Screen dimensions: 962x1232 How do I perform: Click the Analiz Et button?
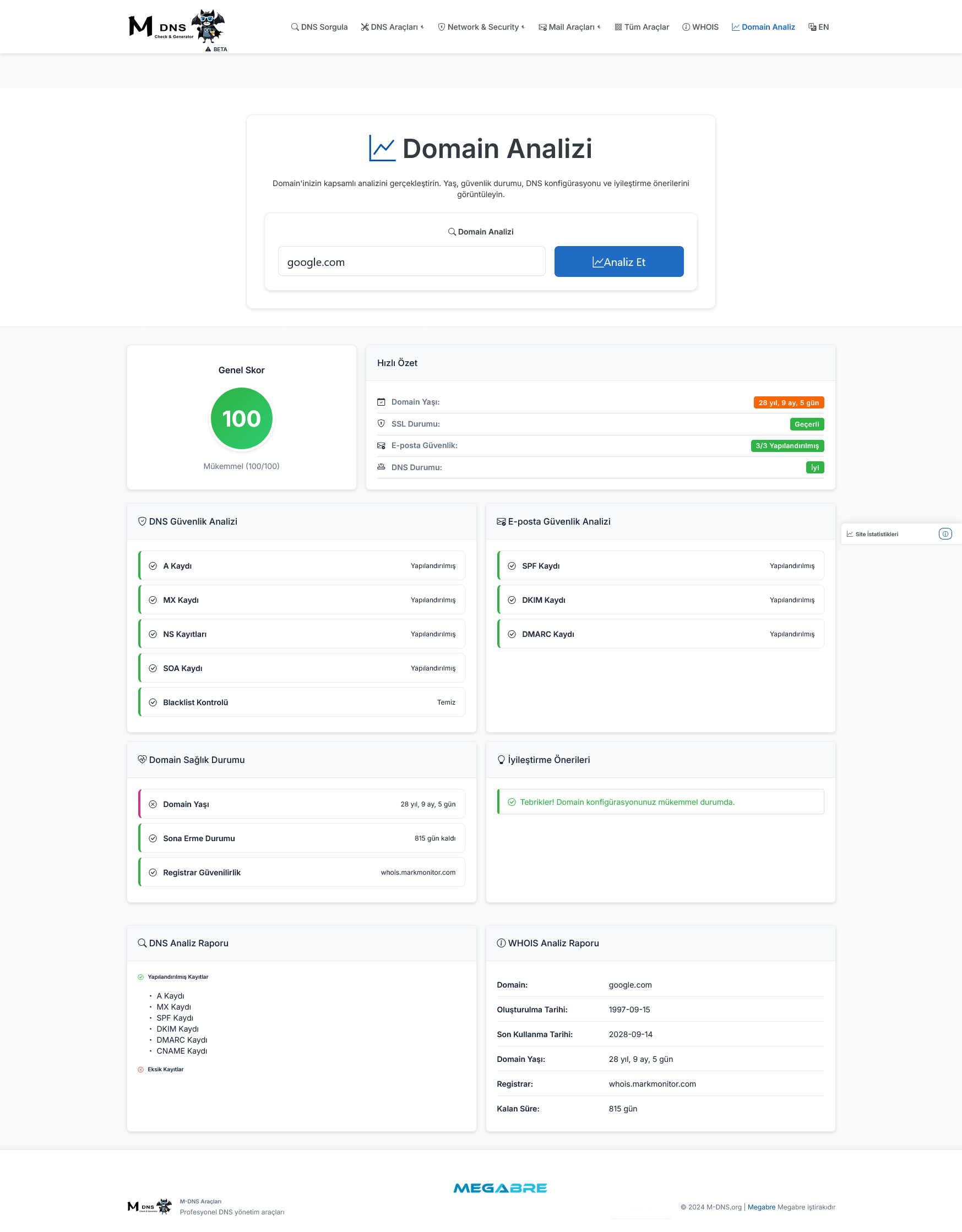pyautogui.click(x=619, y=261)
